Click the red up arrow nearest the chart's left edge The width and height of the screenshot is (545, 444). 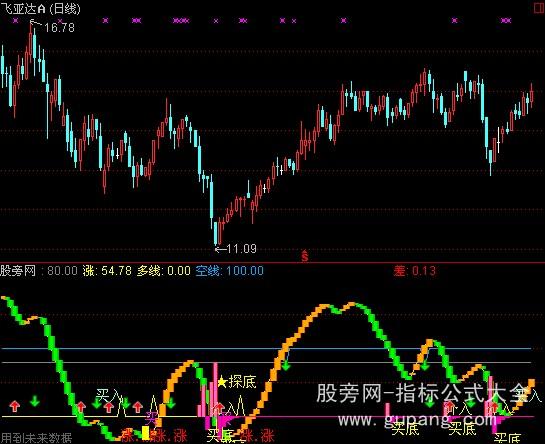(15, 405)
